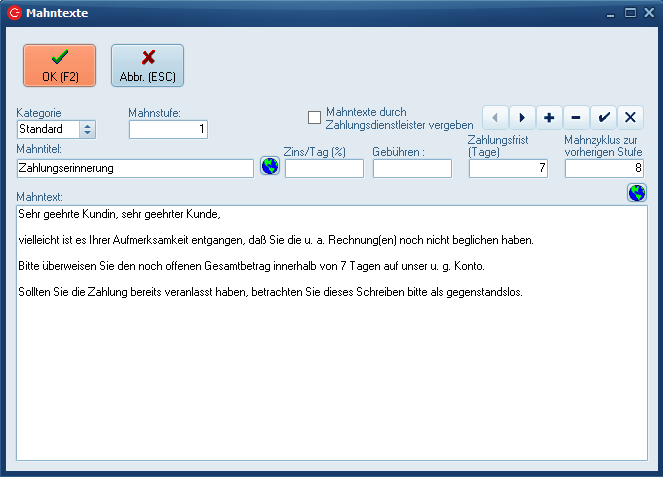Select the Gebühren input field
The height and width of the screenshot is (477, 663).
coord(412,168)
